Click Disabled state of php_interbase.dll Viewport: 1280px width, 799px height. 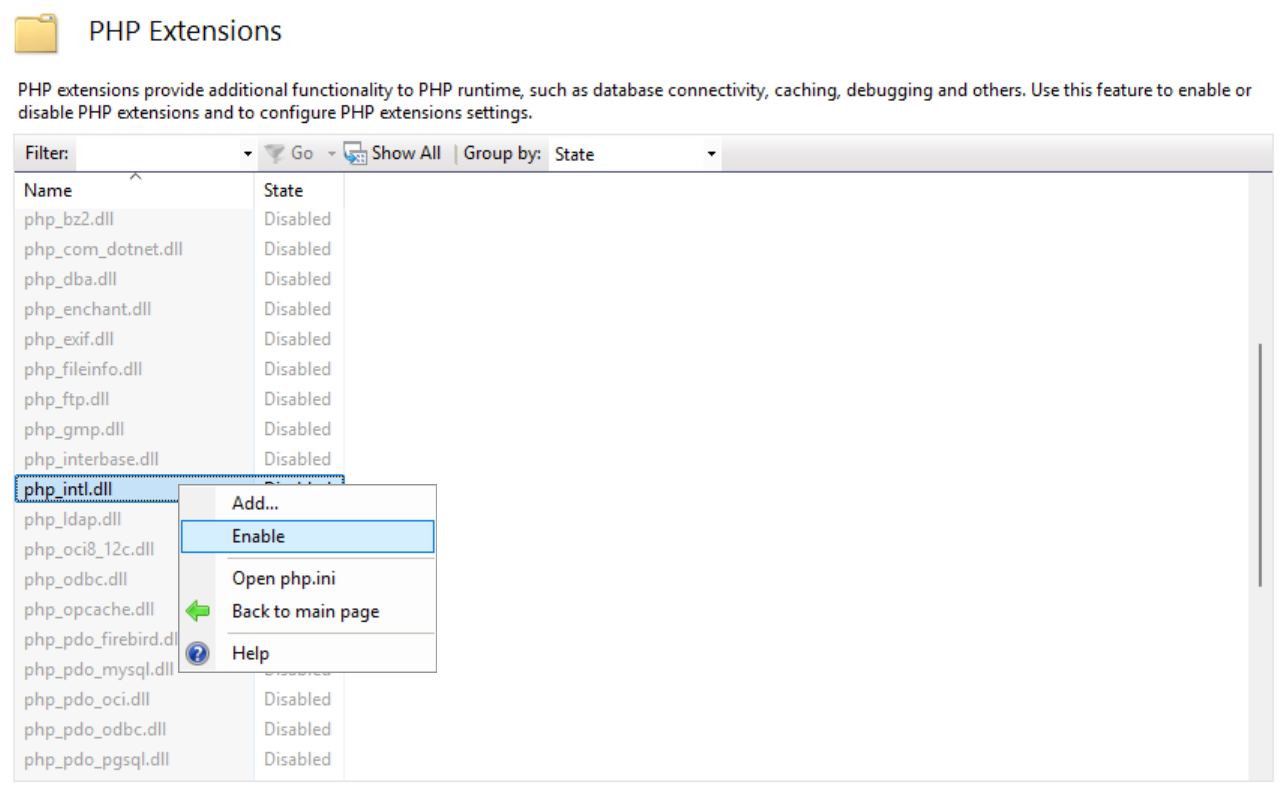(x=297, y=459)
